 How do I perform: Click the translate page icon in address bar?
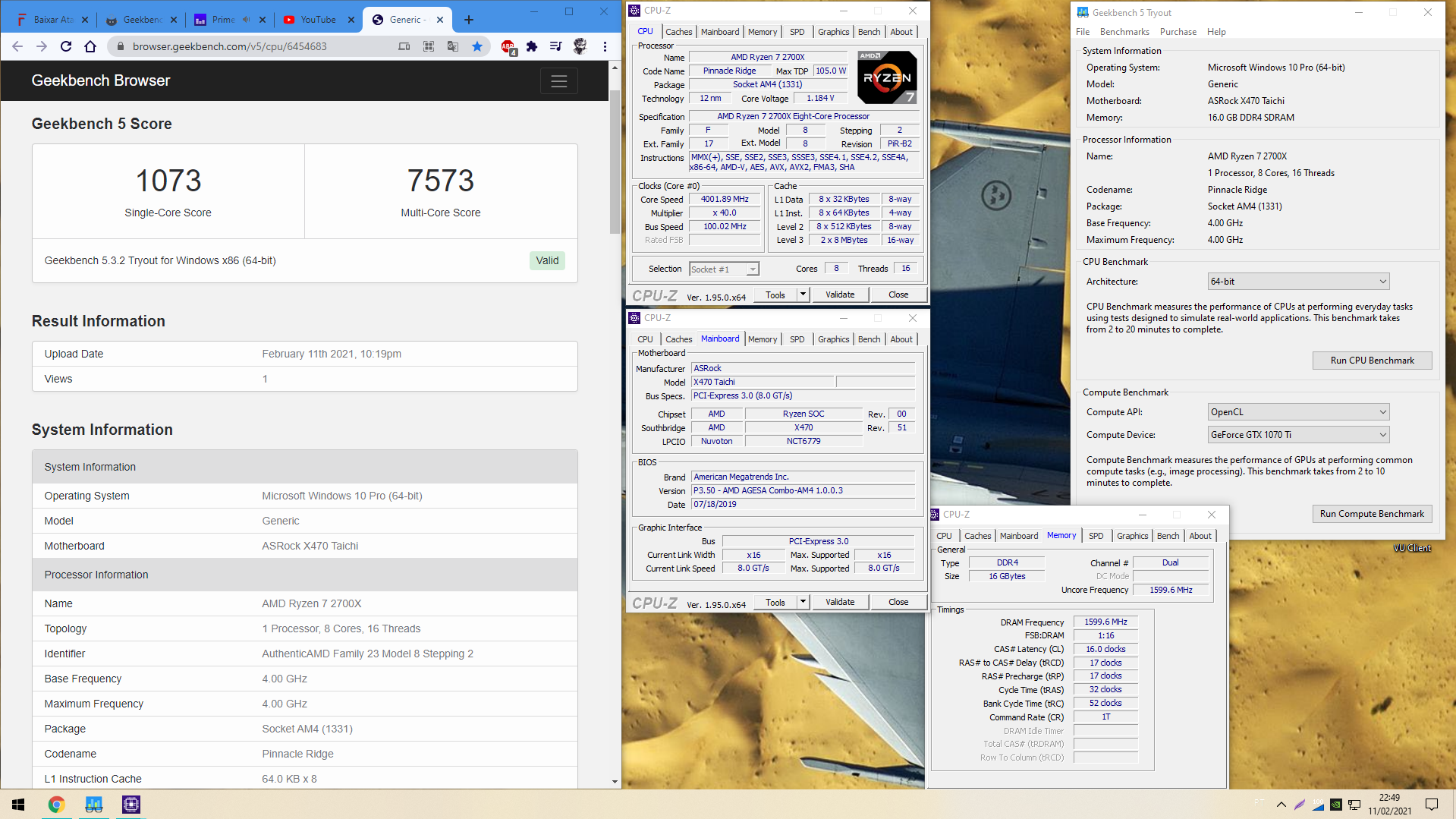click(x=453, y=46)
